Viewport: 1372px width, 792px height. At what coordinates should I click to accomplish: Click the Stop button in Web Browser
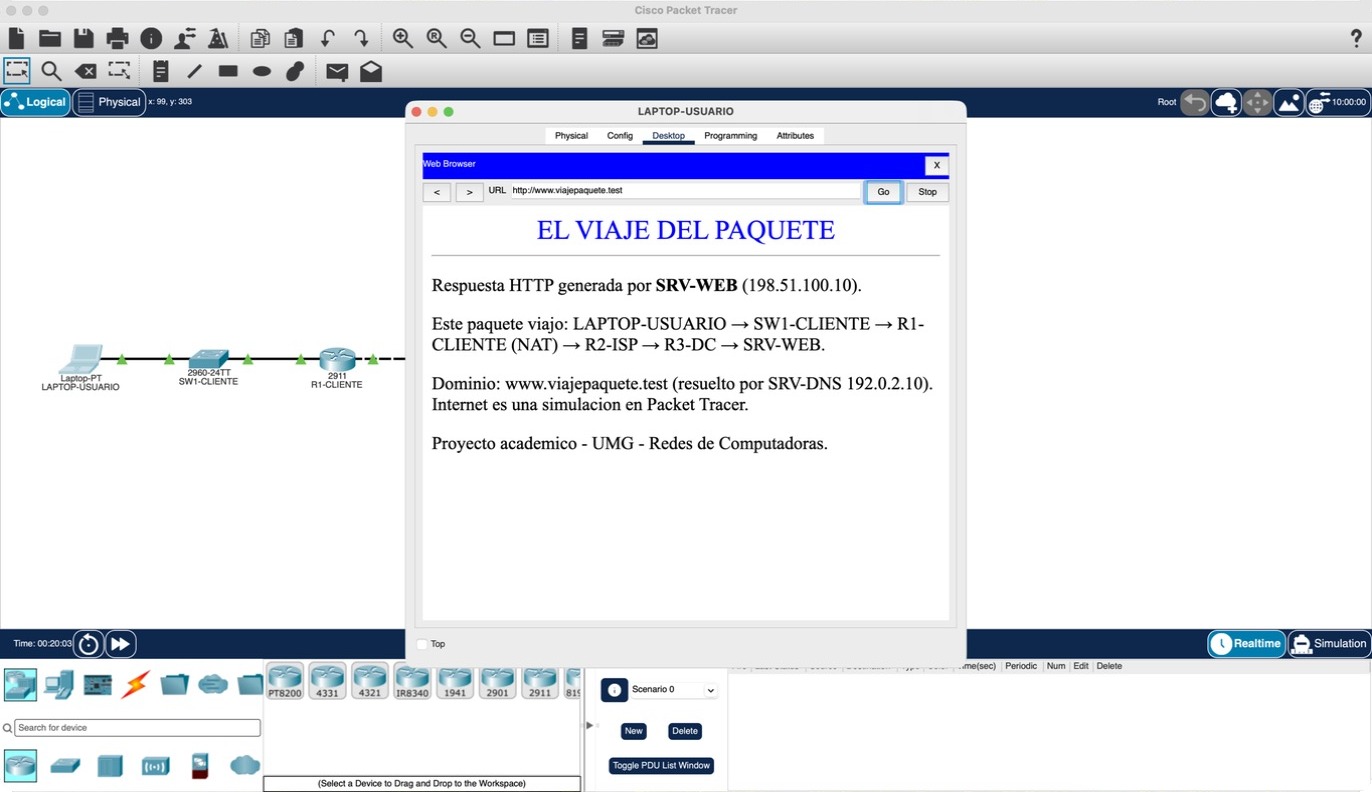(x=928, y=192)
